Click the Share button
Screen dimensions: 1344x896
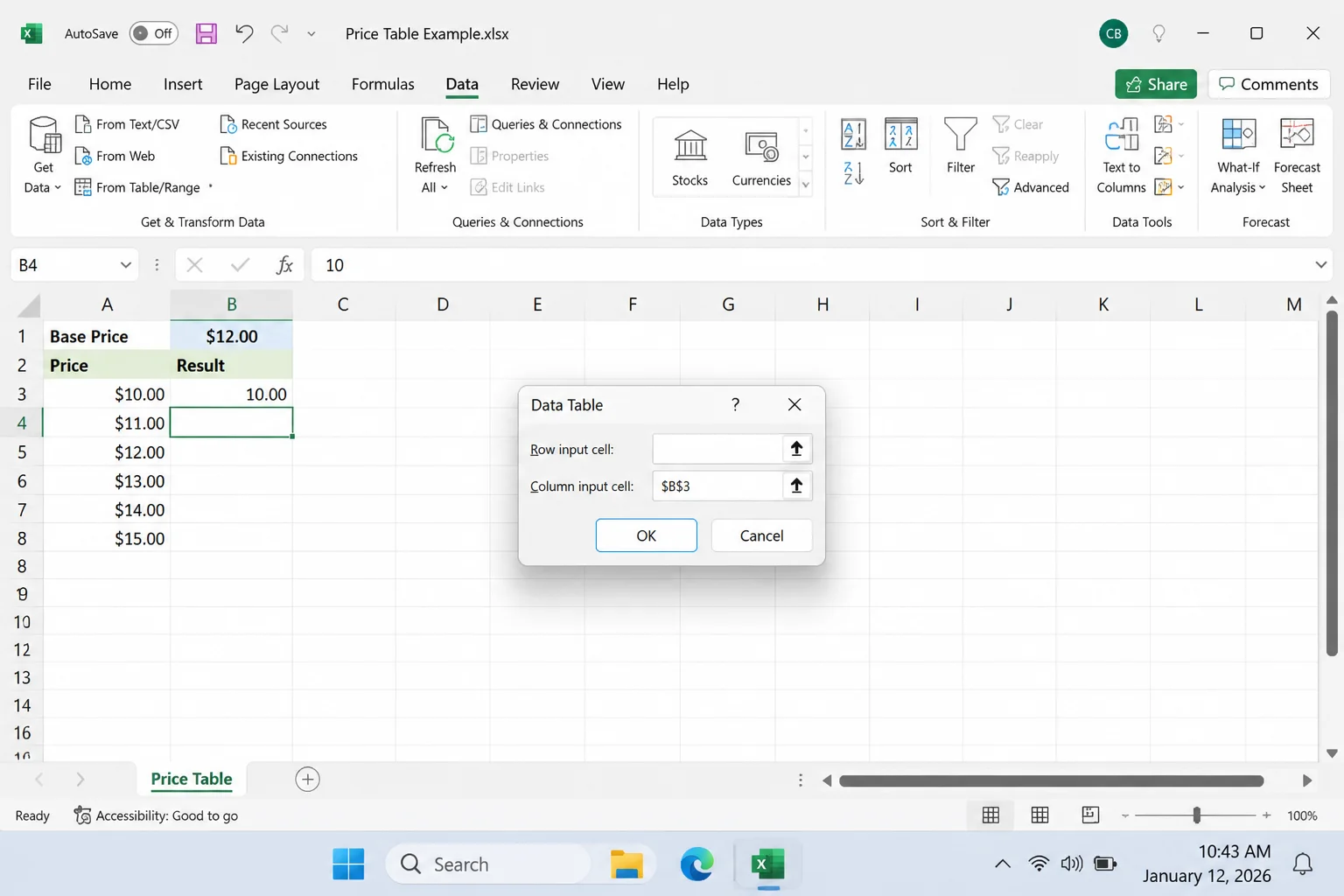tap(1156, 84)
